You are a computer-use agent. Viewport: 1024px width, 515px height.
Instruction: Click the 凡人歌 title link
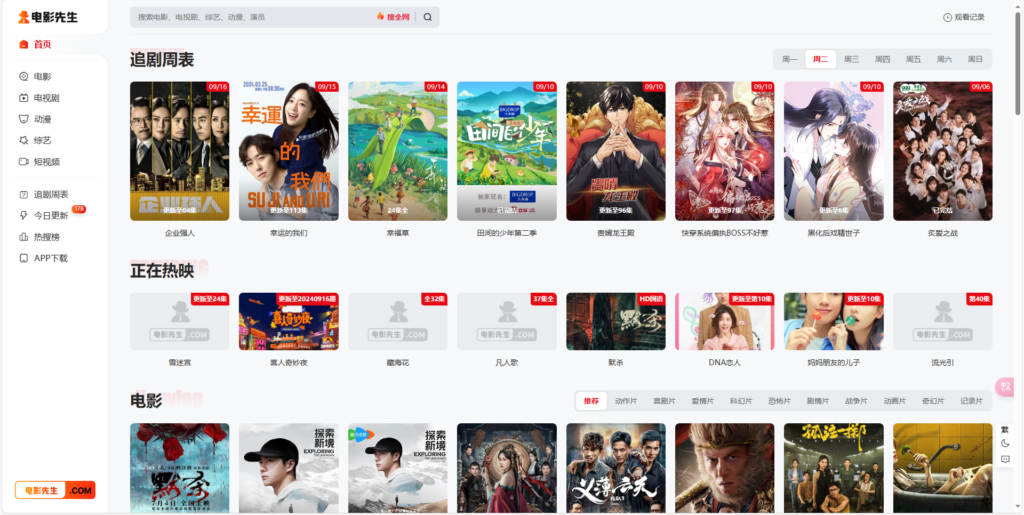coord(507,362)
